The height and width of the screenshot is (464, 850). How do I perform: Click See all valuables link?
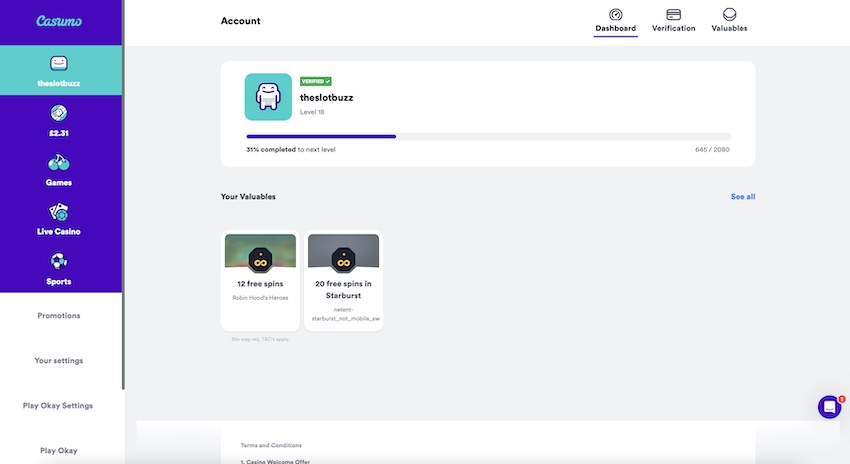point(743,197)
